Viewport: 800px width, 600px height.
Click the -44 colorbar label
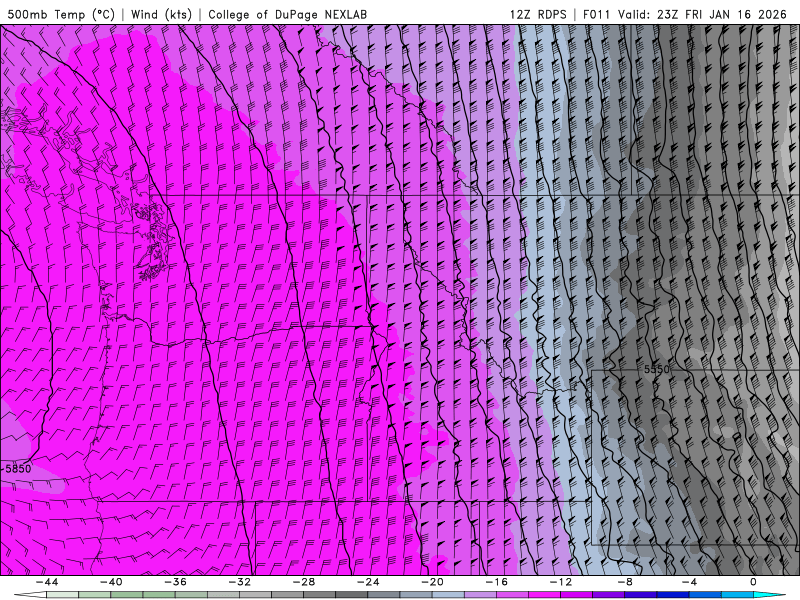pyautogui.click(x=46, y=582)
